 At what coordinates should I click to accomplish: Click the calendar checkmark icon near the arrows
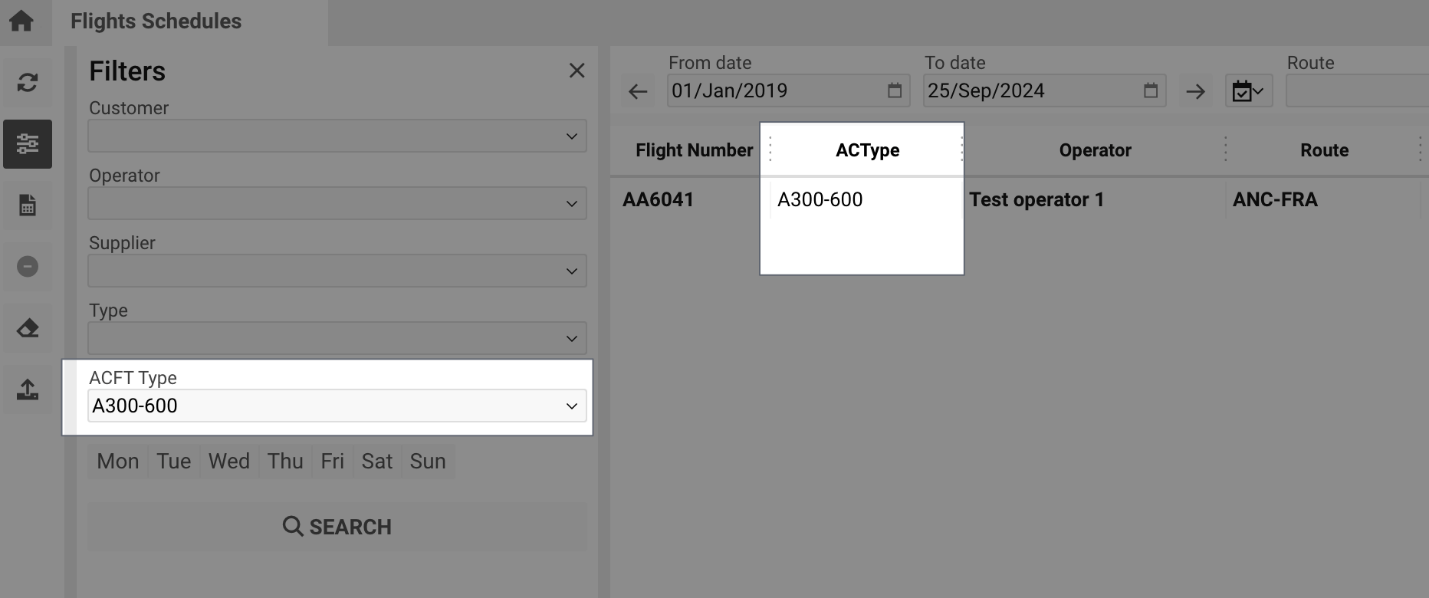click(1248, 90)
